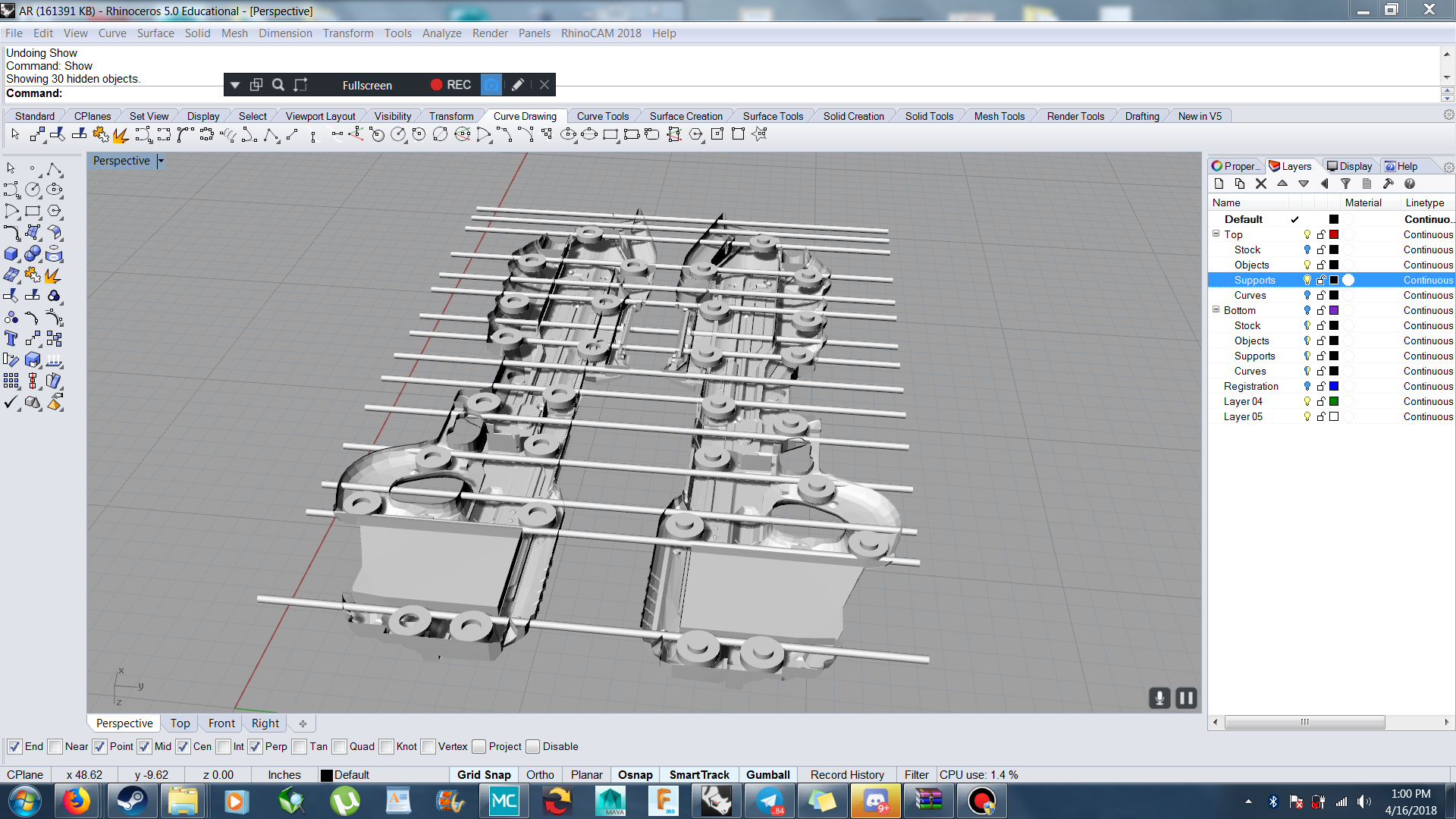Toggle the End osnap checkbox
Image resolution: width=1456 pixels, height=819 pixels.
coord(14,747)
